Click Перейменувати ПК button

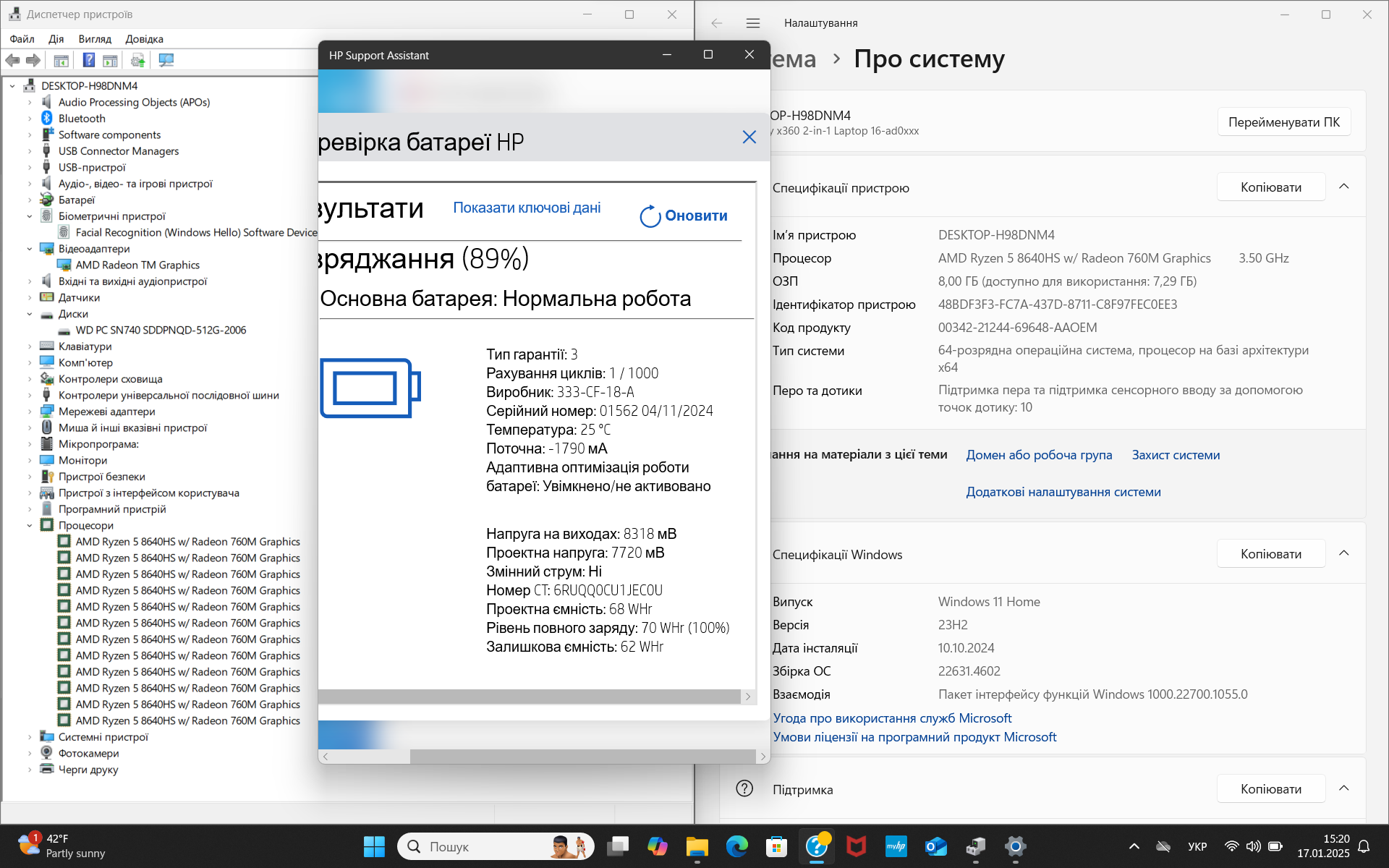[1283, 122]
